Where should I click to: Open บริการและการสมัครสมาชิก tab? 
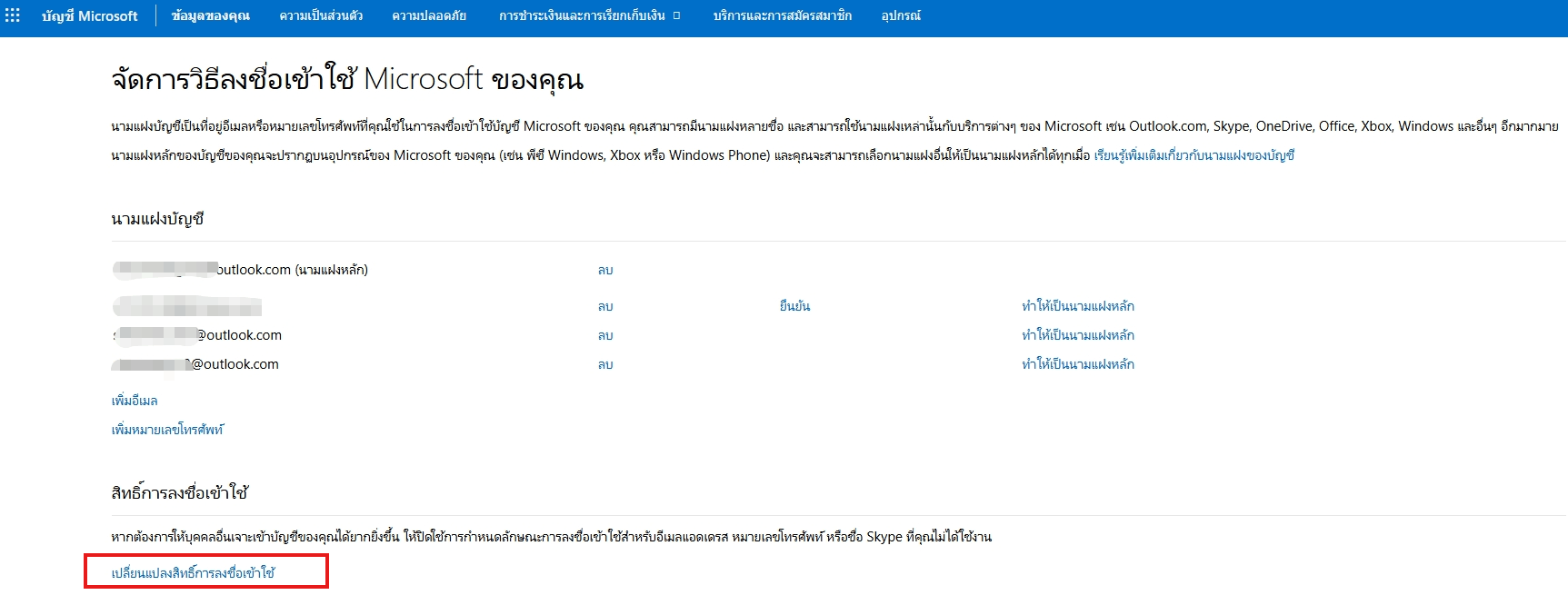click(x=782, y=16)
